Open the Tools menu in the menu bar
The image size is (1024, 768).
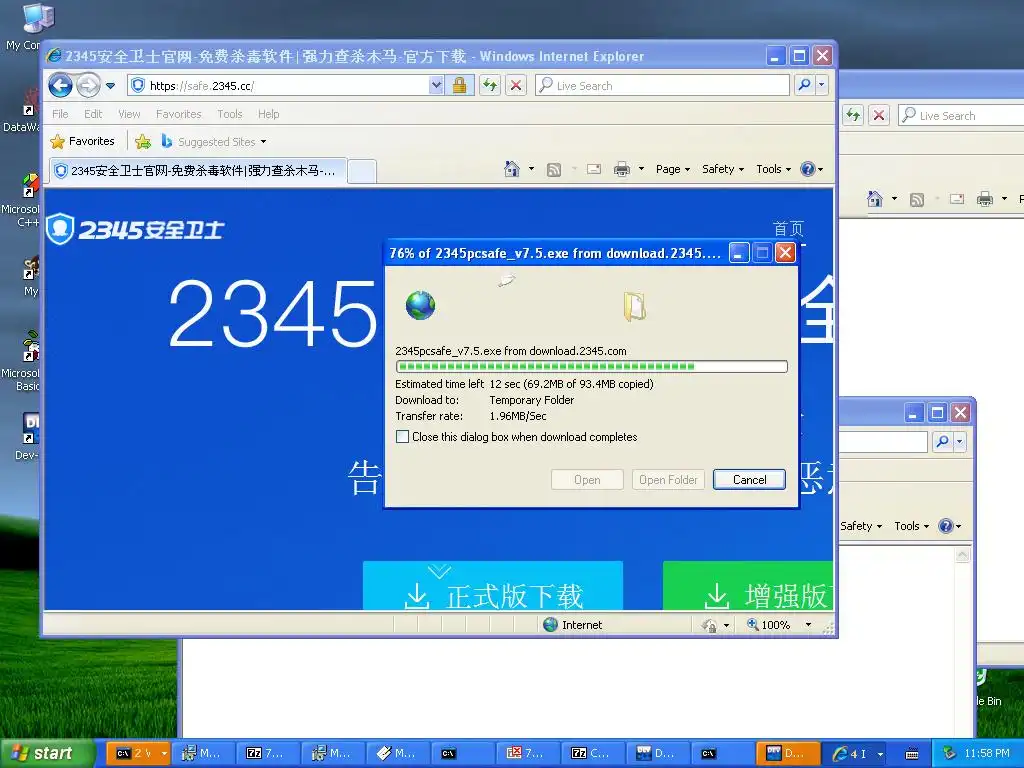coord(229,114)
